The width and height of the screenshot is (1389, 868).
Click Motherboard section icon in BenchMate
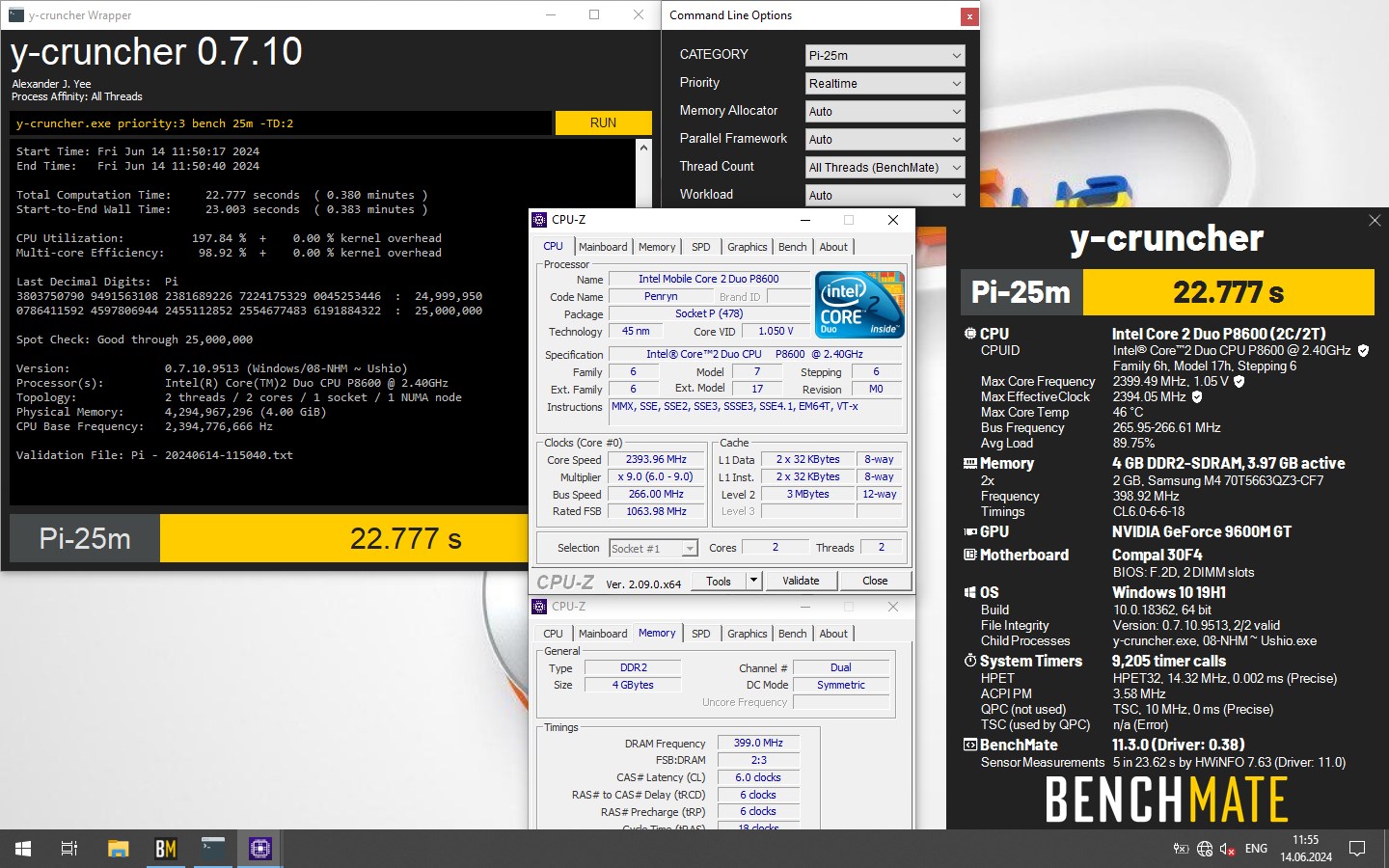coord(970,556)
